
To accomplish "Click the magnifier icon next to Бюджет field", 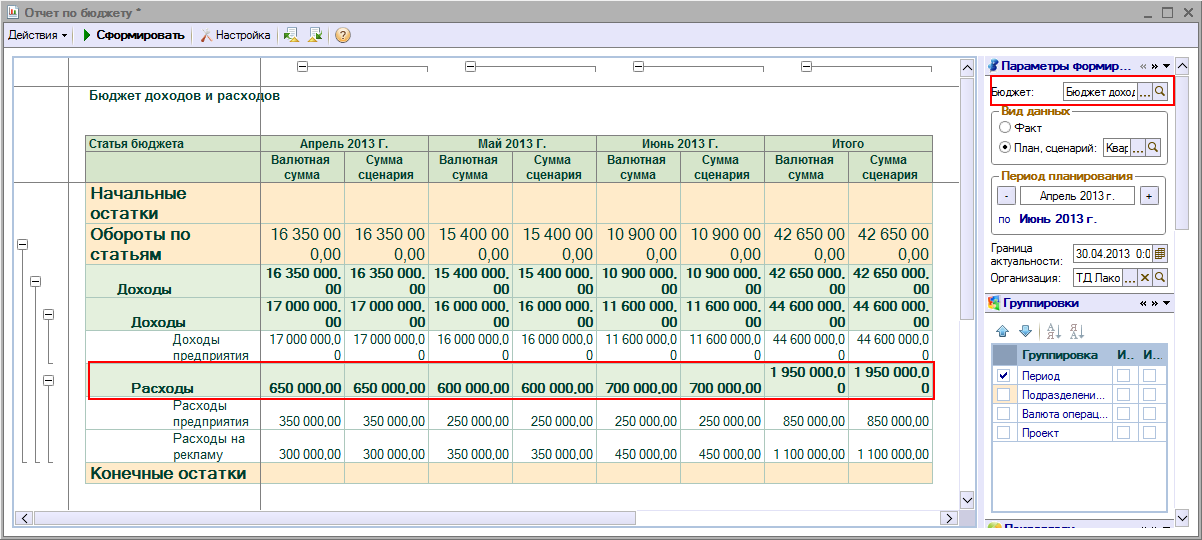I will click(1160, 91).
